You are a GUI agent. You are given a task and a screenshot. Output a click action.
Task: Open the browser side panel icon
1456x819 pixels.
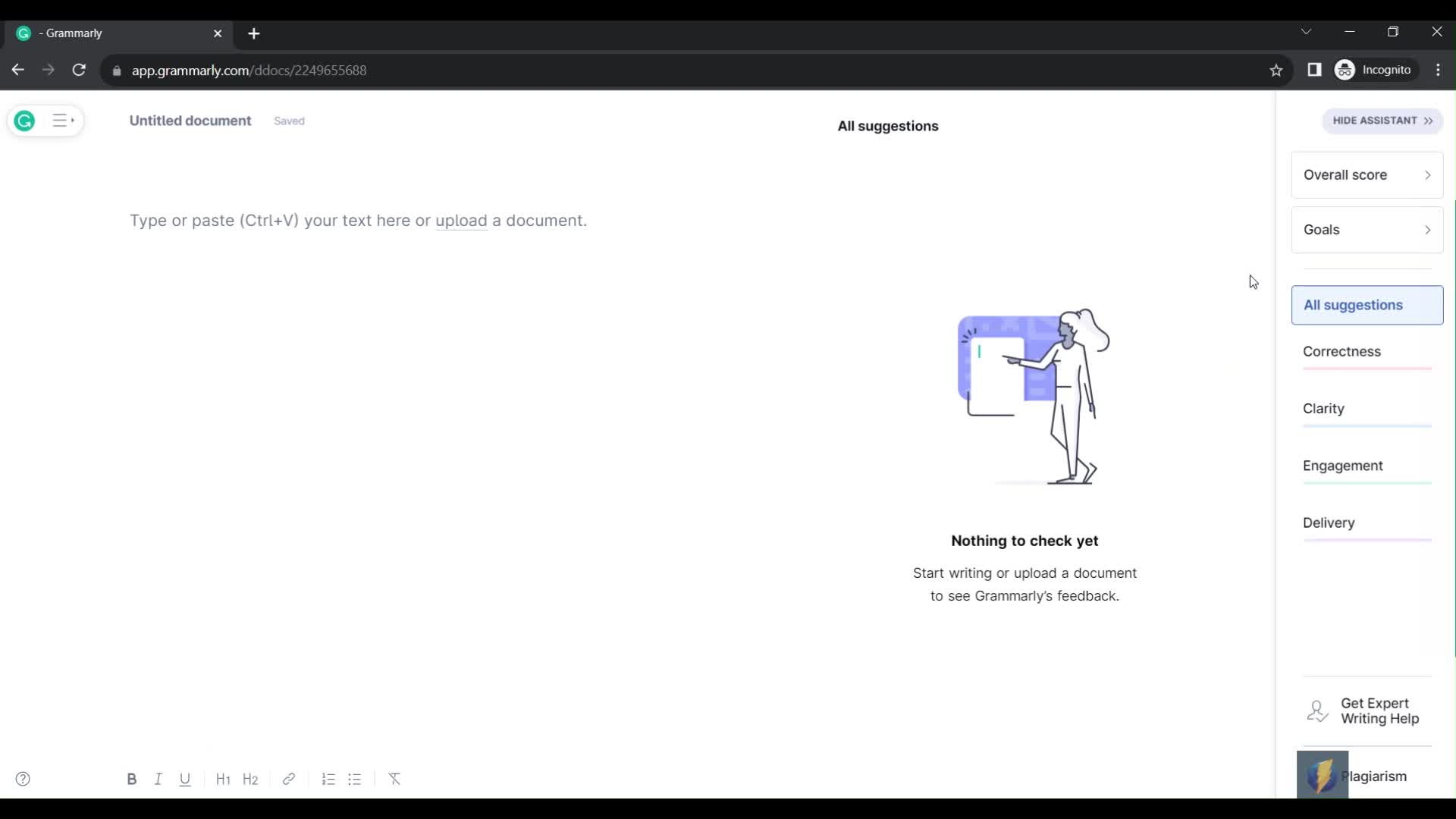[1314, 70]
